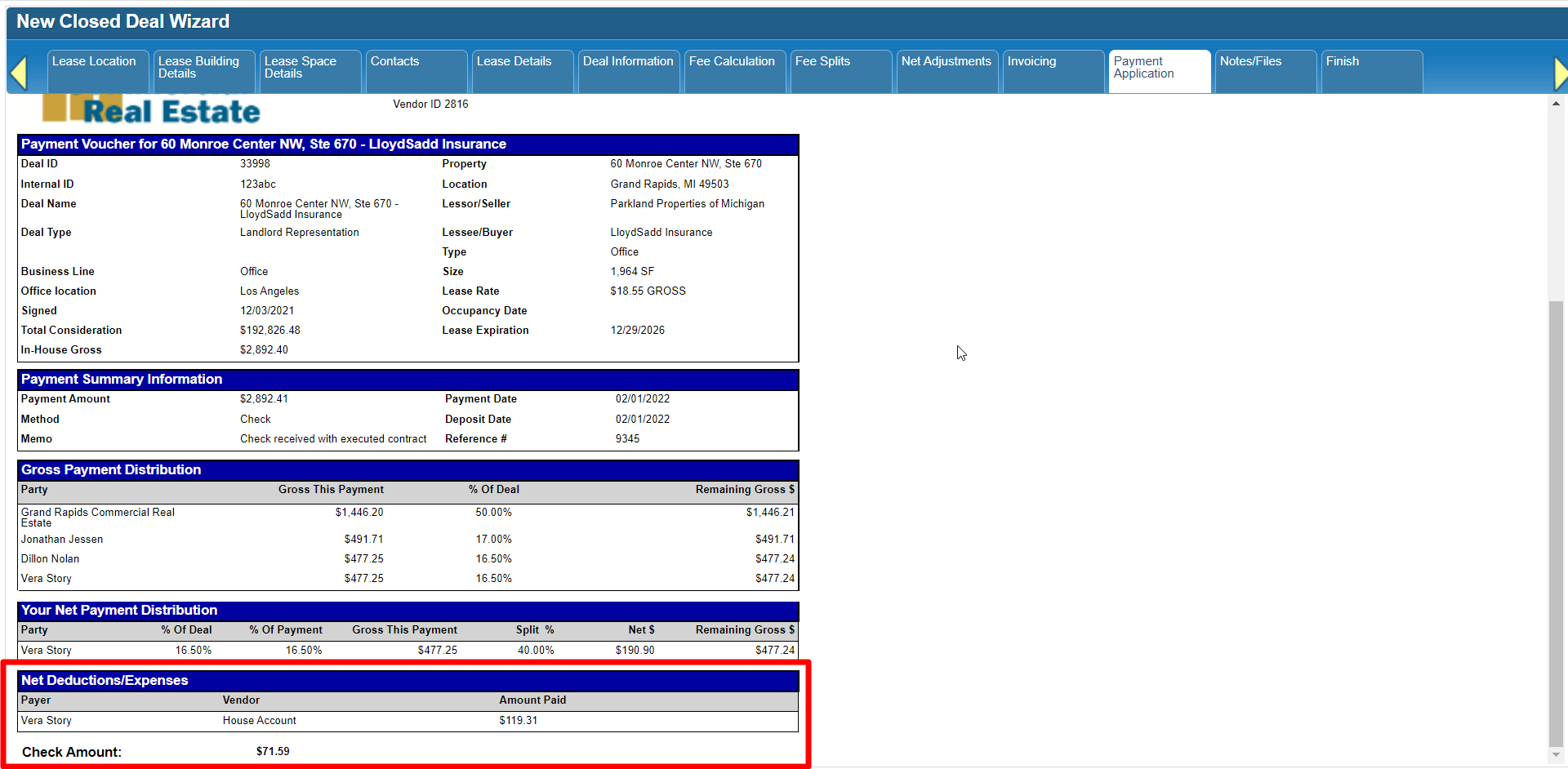Viewport: 1568px width, 769px height.
Task: Select the Contacts tab
Action: click(x=416, y=70)
